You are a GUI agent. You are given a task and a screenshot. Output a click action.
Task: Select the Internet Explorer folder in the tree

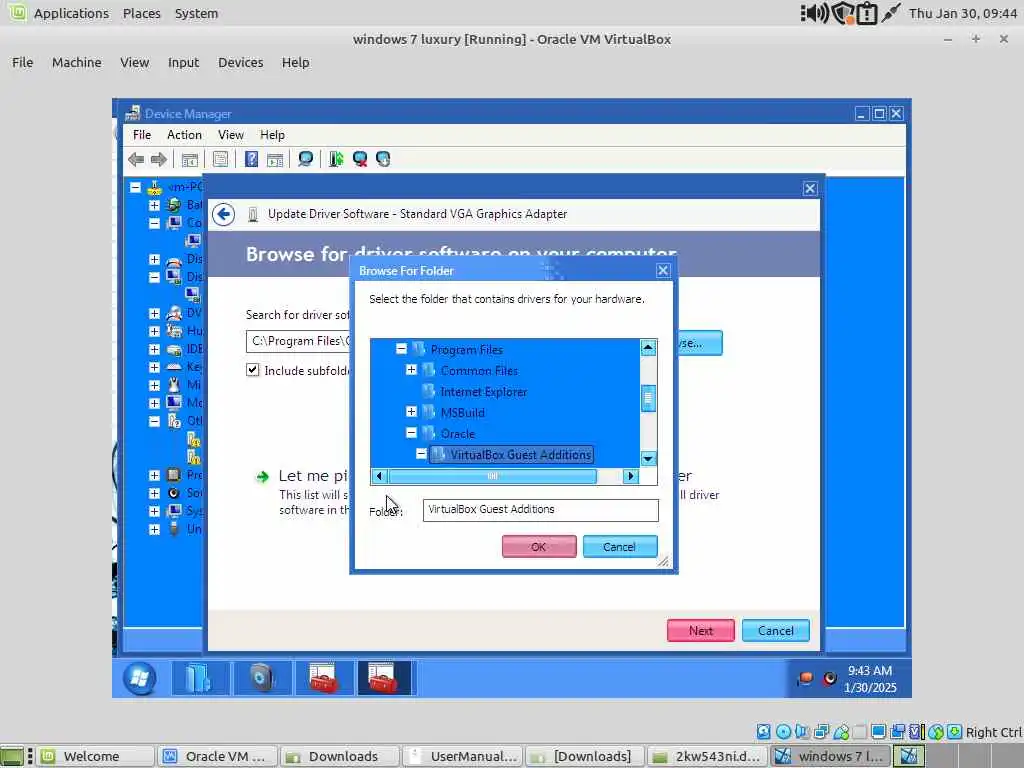tap(483, 392)
